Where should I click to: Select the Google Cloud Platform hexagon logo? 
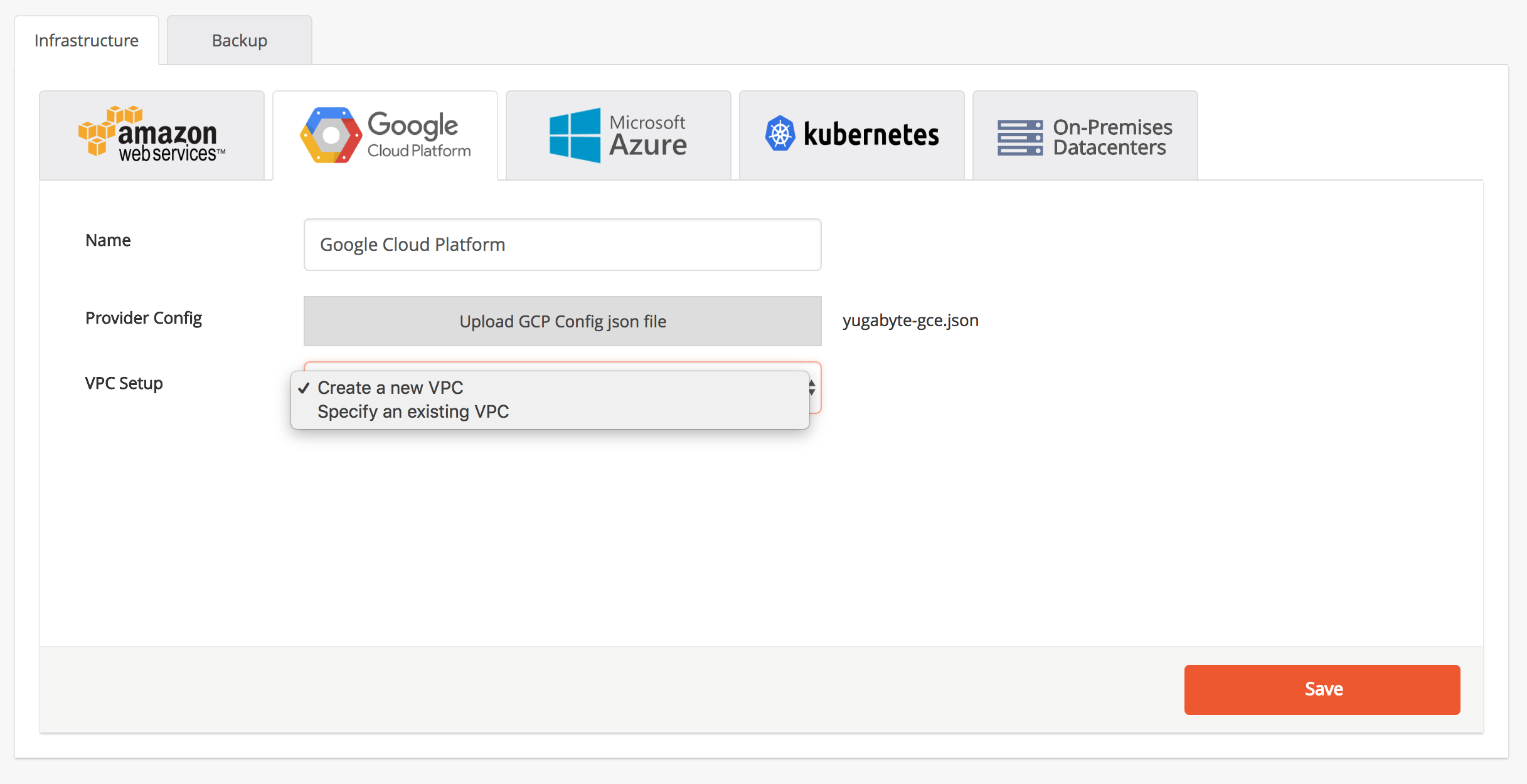pos(331,135)
